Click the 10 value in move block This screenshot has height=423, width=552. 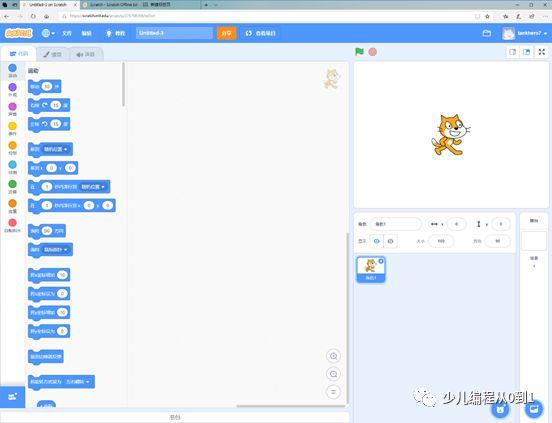[47, 87]
